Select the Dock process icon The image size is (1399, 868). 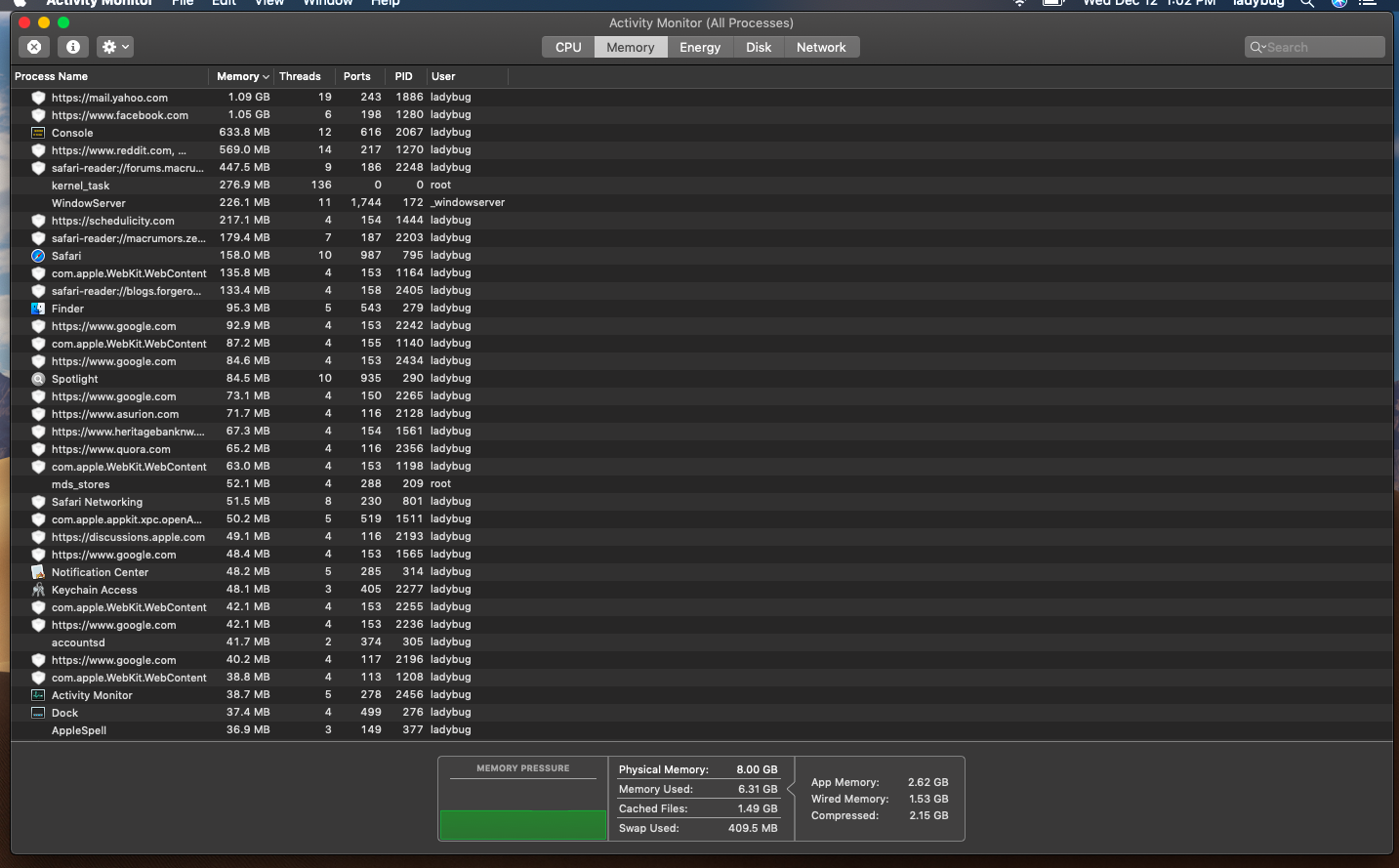click(x=38, y=713)
